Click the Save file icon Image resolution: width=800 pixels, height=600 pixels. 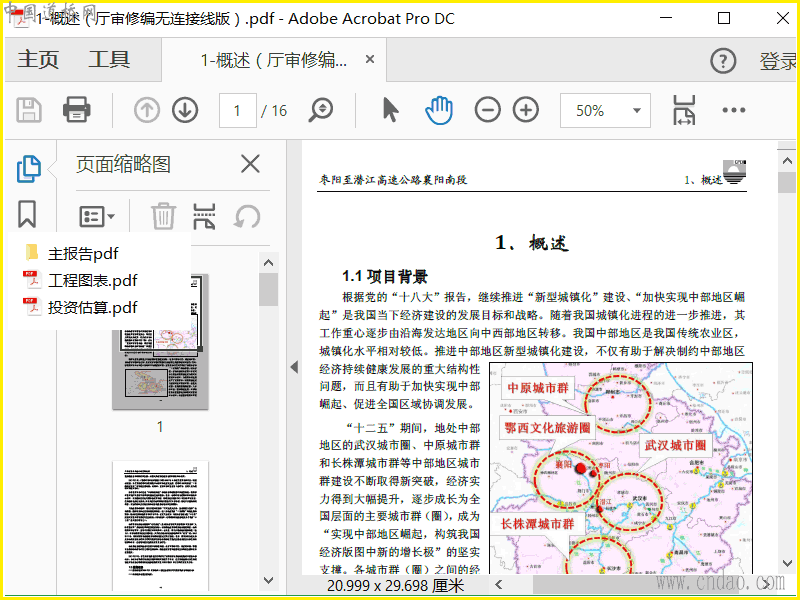pyautogui.click(x=29, y=110)
